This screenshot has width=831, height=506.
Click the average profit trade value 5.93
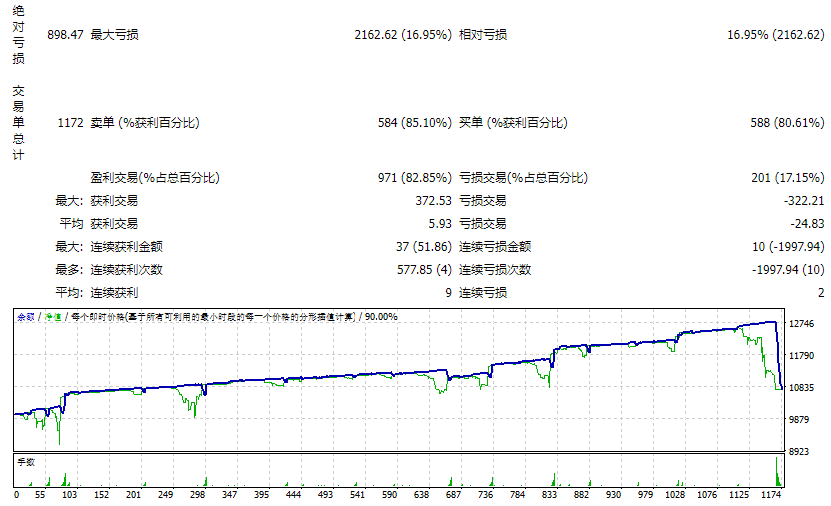pyautogui.click(x=440, y=224)
